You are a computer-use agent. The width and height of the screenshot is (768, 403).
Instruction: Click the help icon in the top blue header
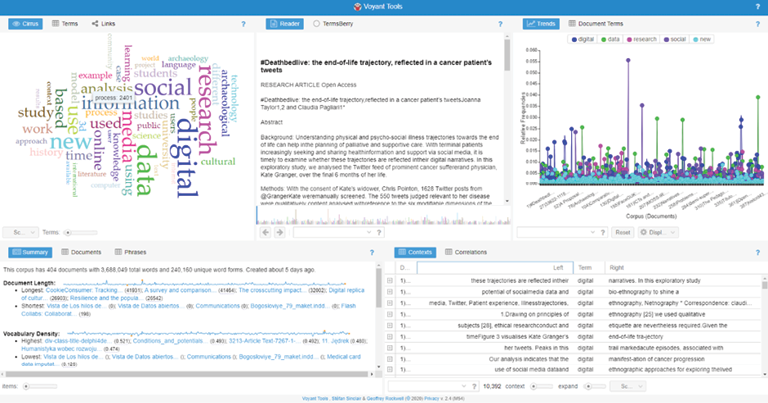[758, 6]
